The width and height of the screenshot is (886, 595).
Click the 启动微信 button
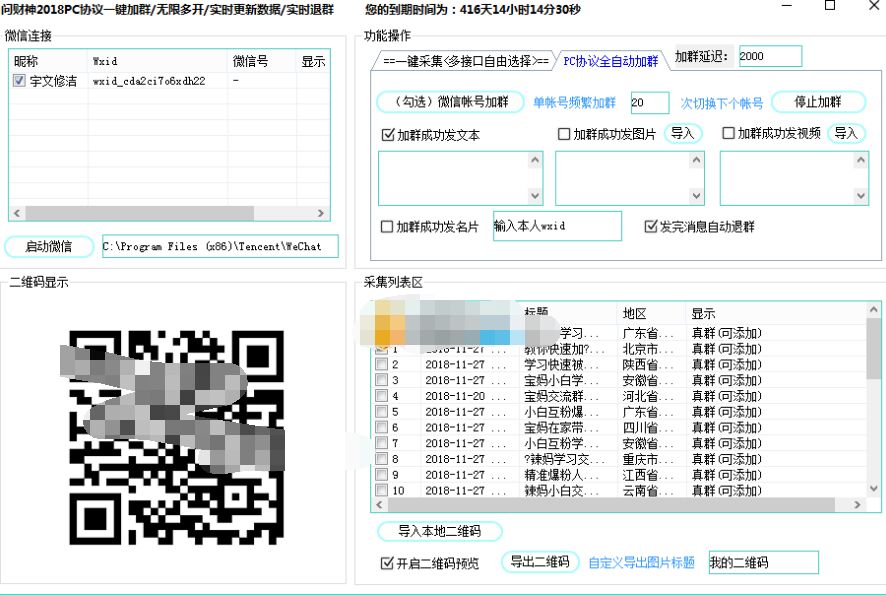click(49, 246)
